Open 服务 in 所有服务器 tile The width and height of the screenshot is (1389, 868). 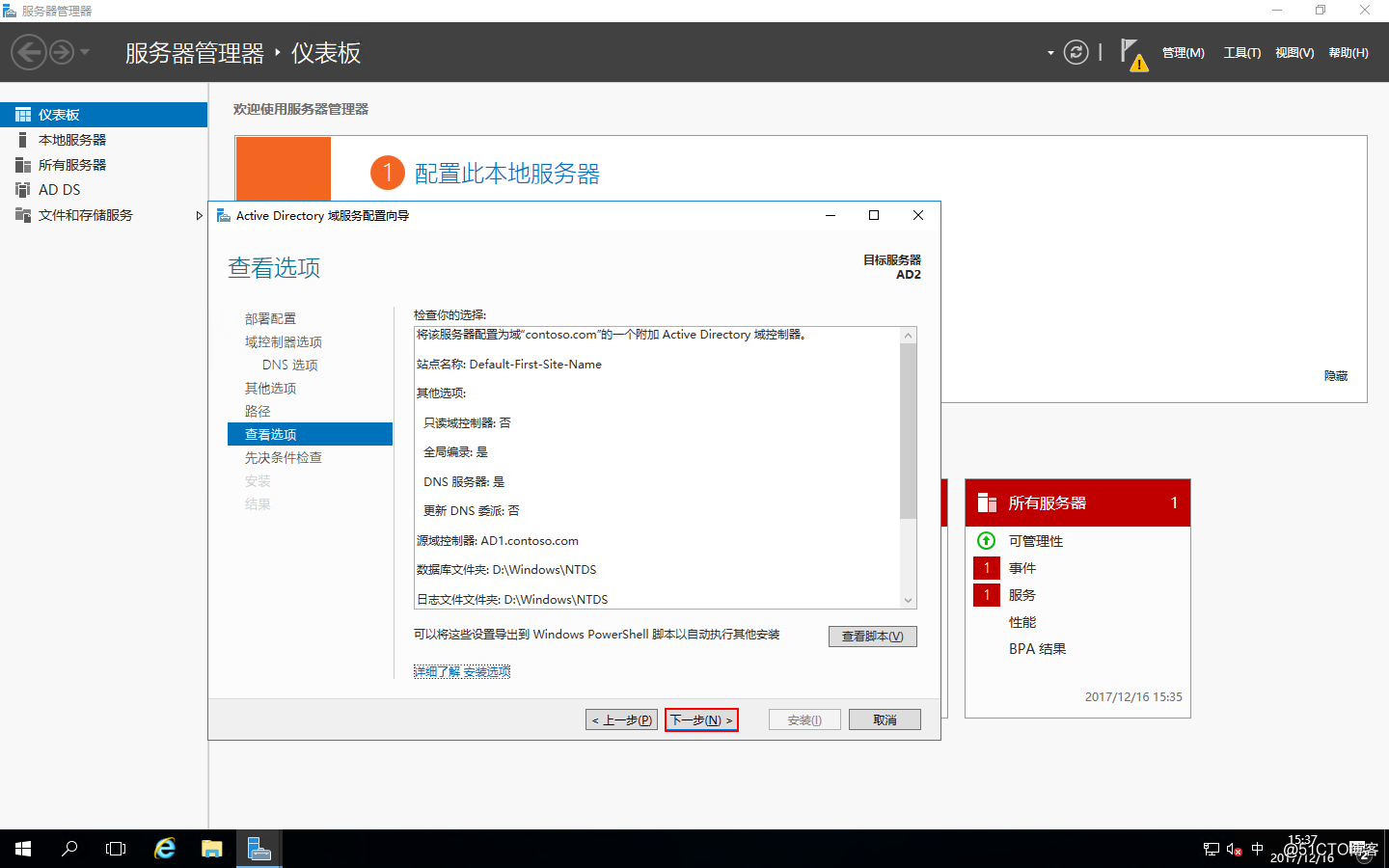pos(1022,595)
